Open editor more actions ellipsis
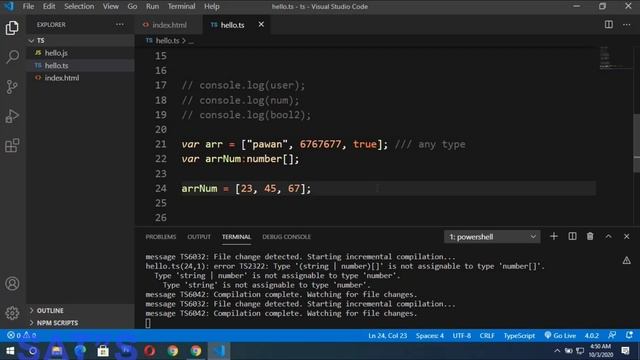 tap(627, 24)
